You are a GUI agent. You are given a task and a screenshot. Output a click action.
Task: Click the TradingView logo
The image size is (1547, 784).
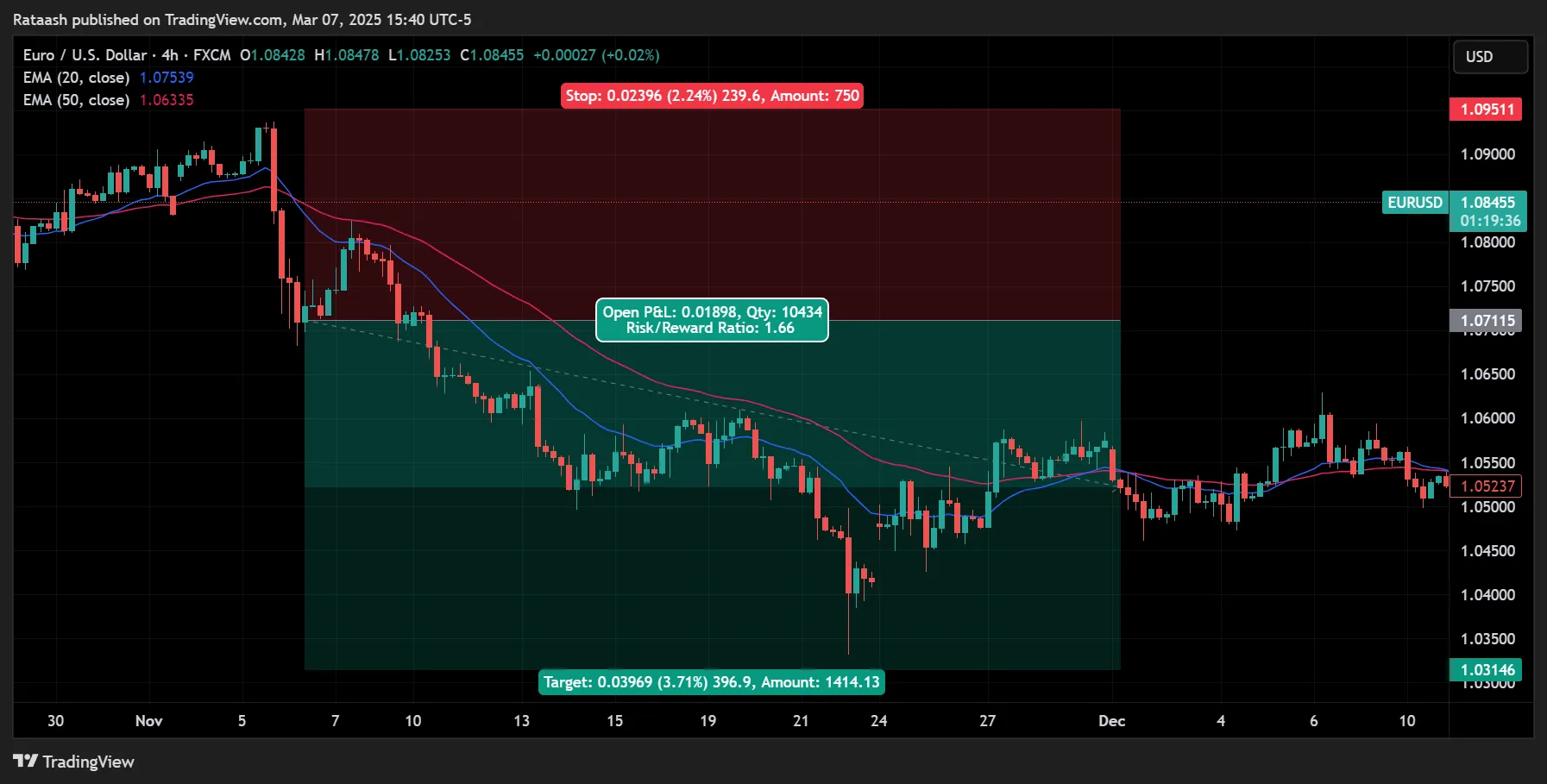(x=73, y=762)
